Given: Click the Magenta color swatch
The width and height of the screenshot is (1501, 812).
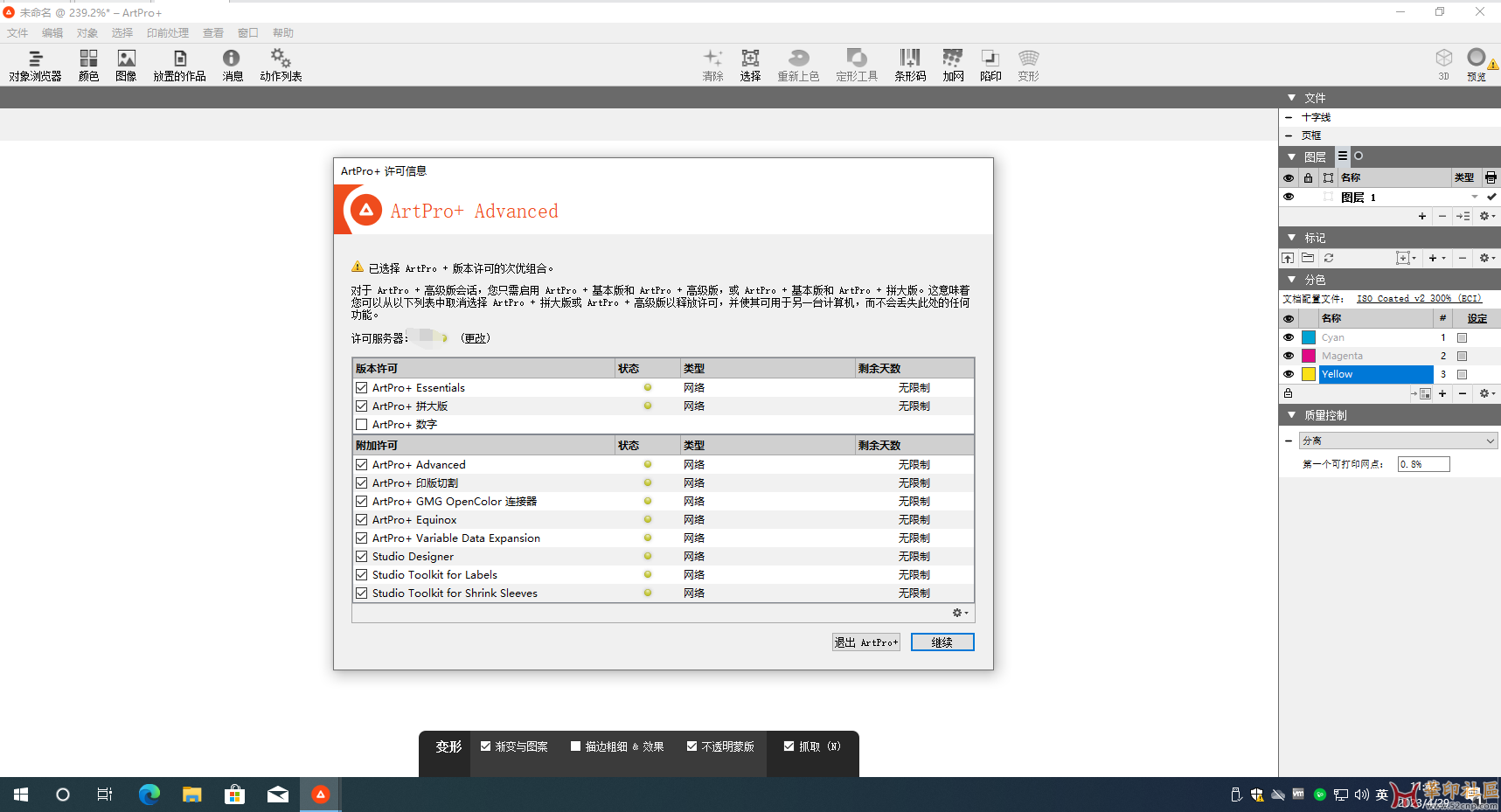Looking at the screenshot, I should [1309, 356].
